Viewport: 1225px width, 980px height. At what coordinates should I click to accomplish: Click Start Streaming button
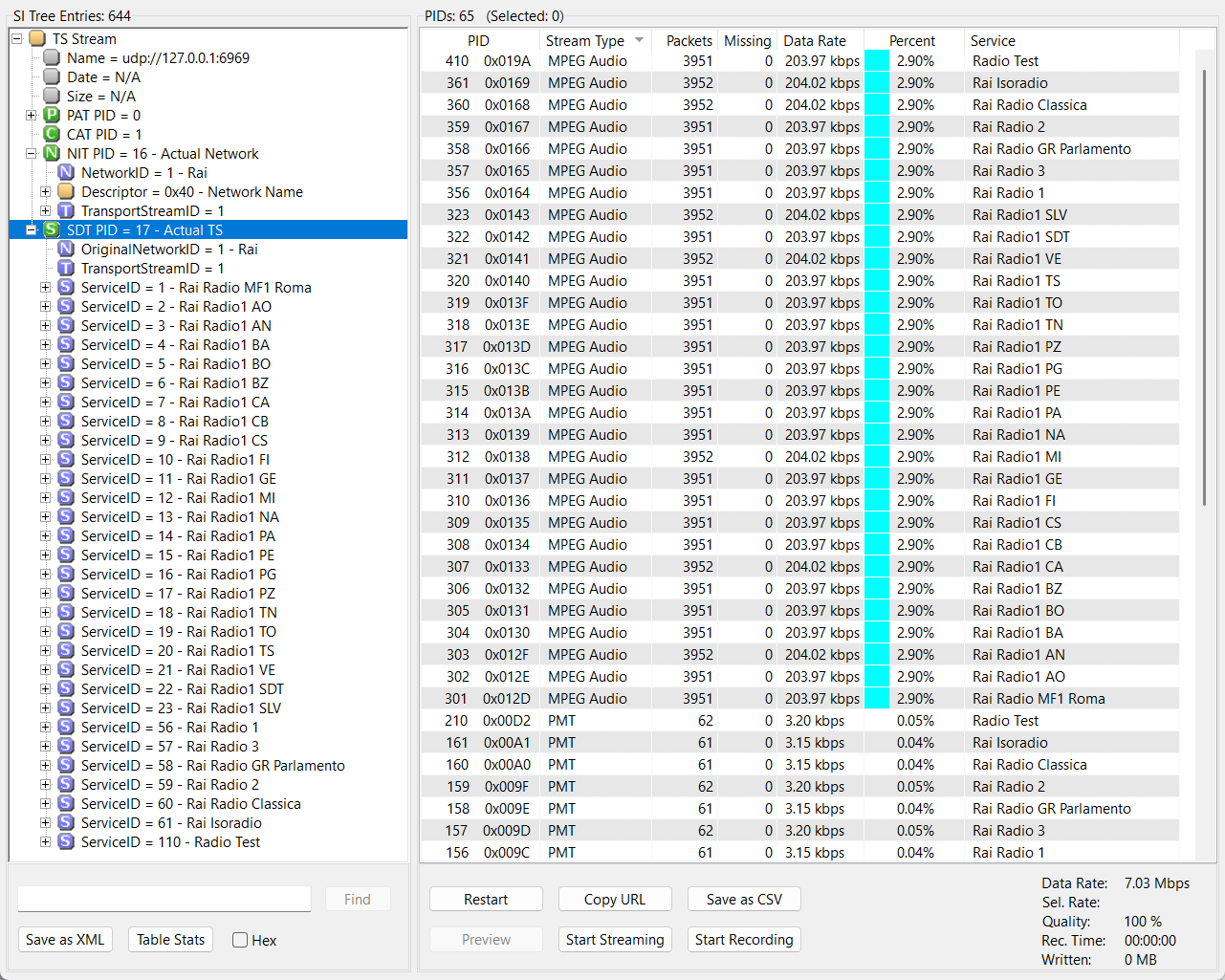point(615,940)
